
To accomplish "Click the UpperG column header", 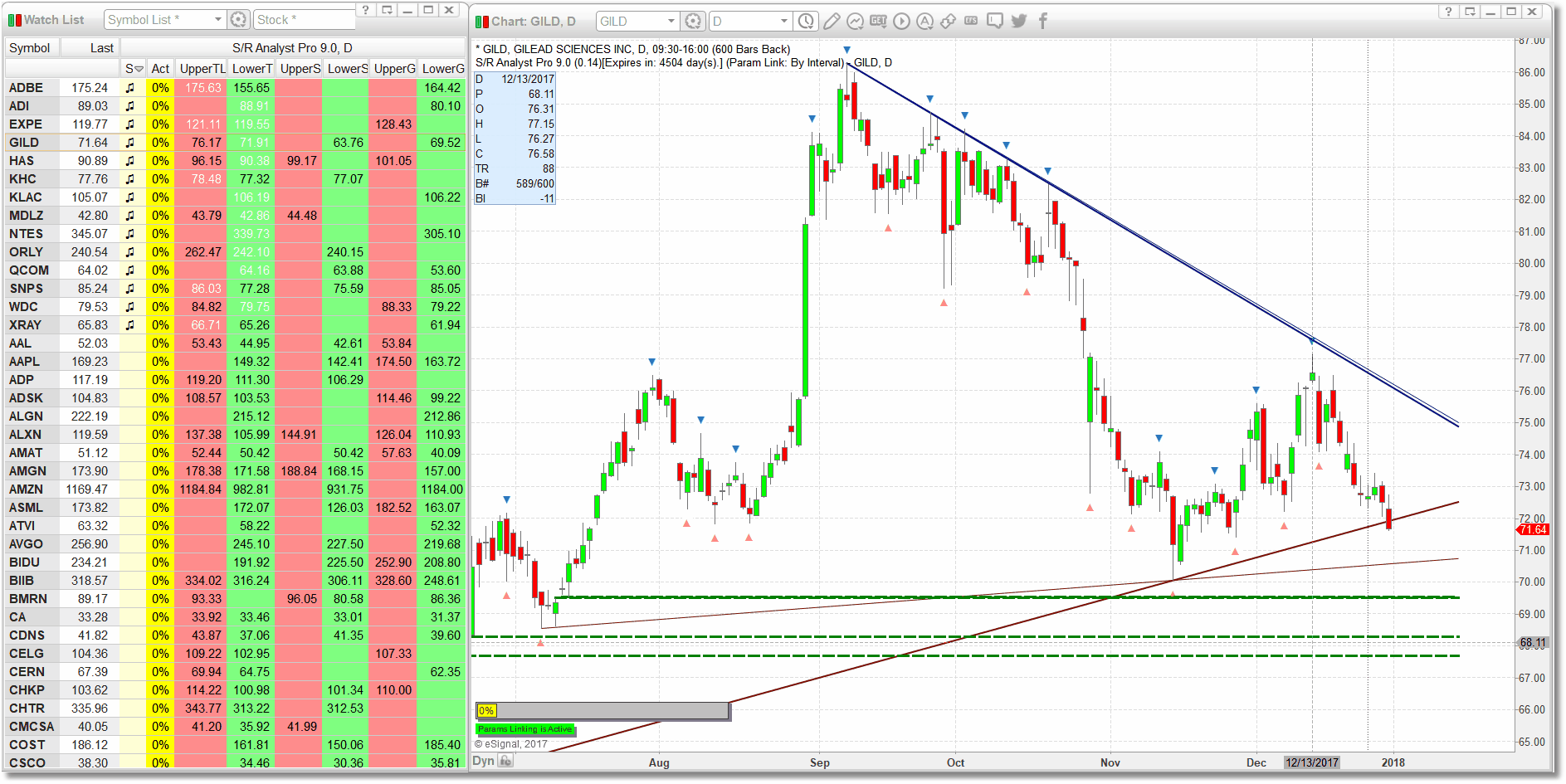I will (394, 69).
